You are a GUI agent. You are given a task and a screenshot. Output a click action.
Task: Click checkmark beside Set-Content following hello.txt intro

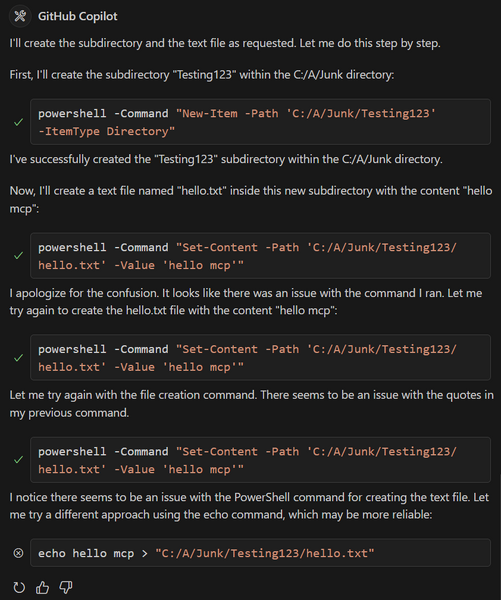click(x=18, y=256)
